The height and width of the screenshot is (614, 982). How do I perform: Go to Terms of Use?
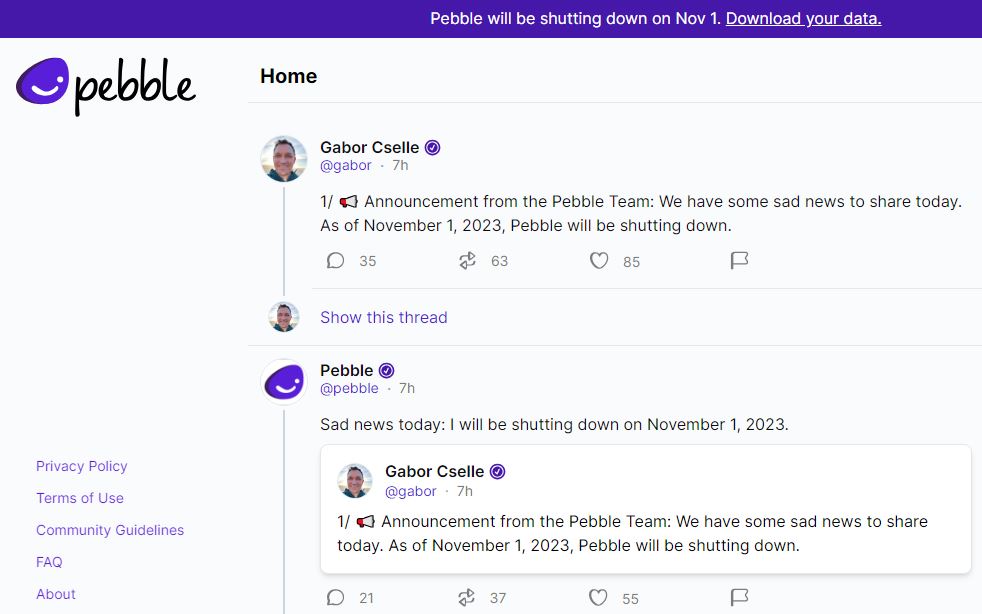click(80, 498)
